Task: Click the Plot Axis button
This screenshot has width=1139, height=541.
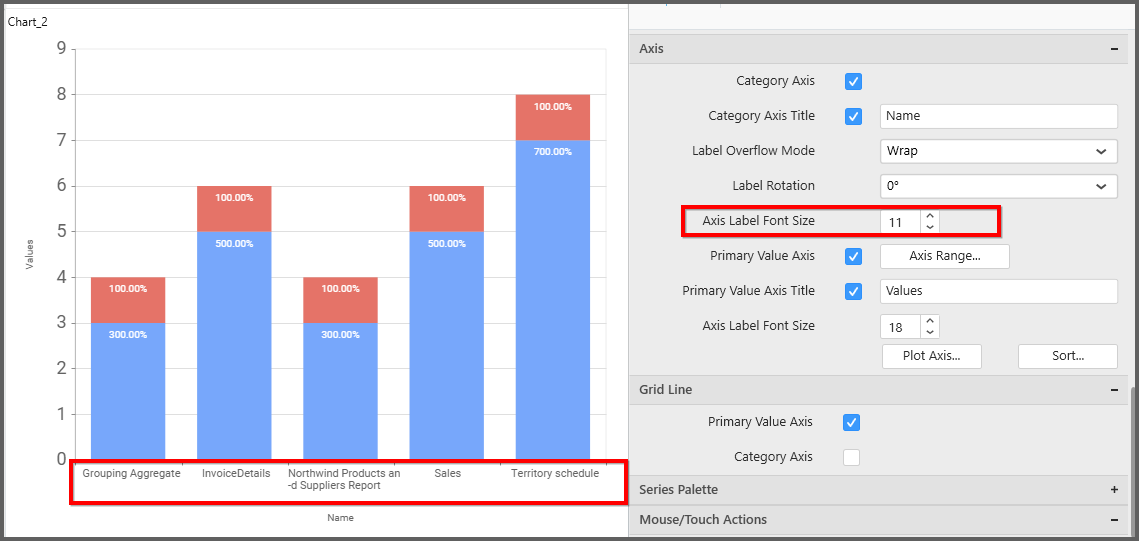Action: (931, 356)
